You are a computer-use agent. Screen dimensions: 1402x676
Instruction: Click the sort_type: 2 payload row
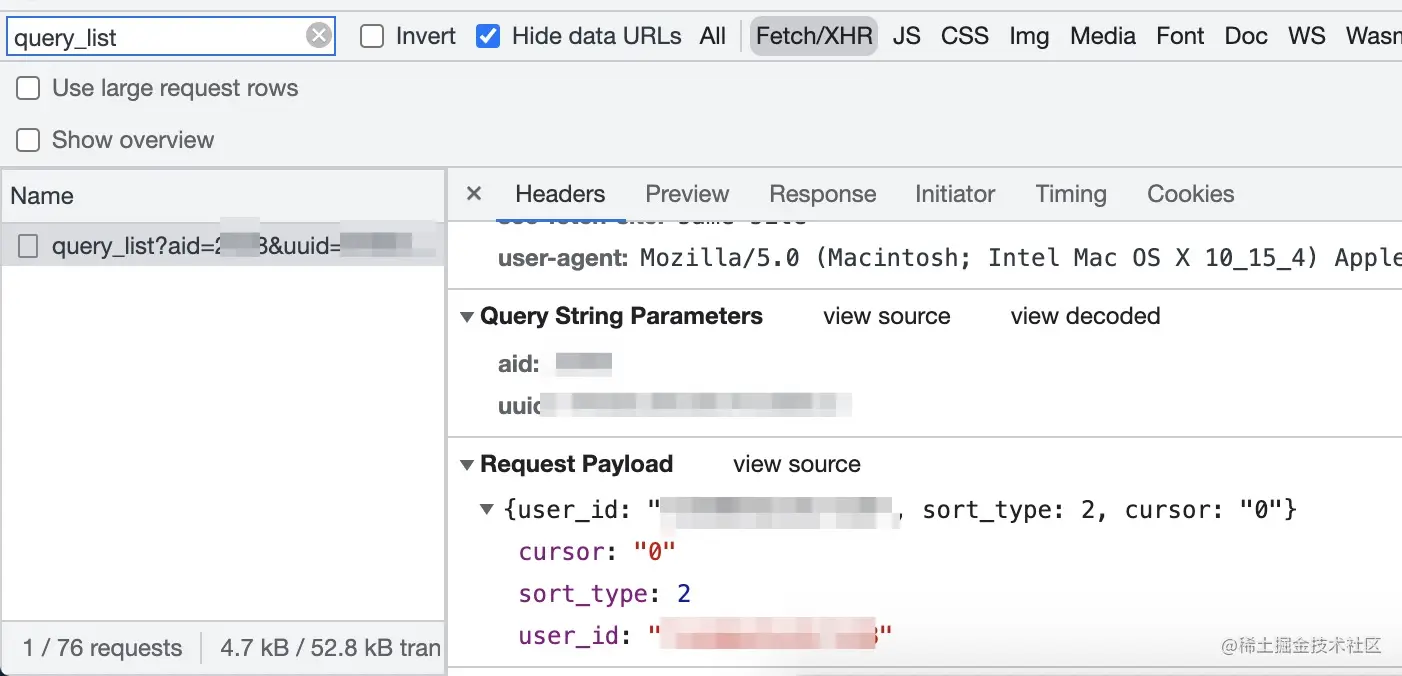[605, 594]
